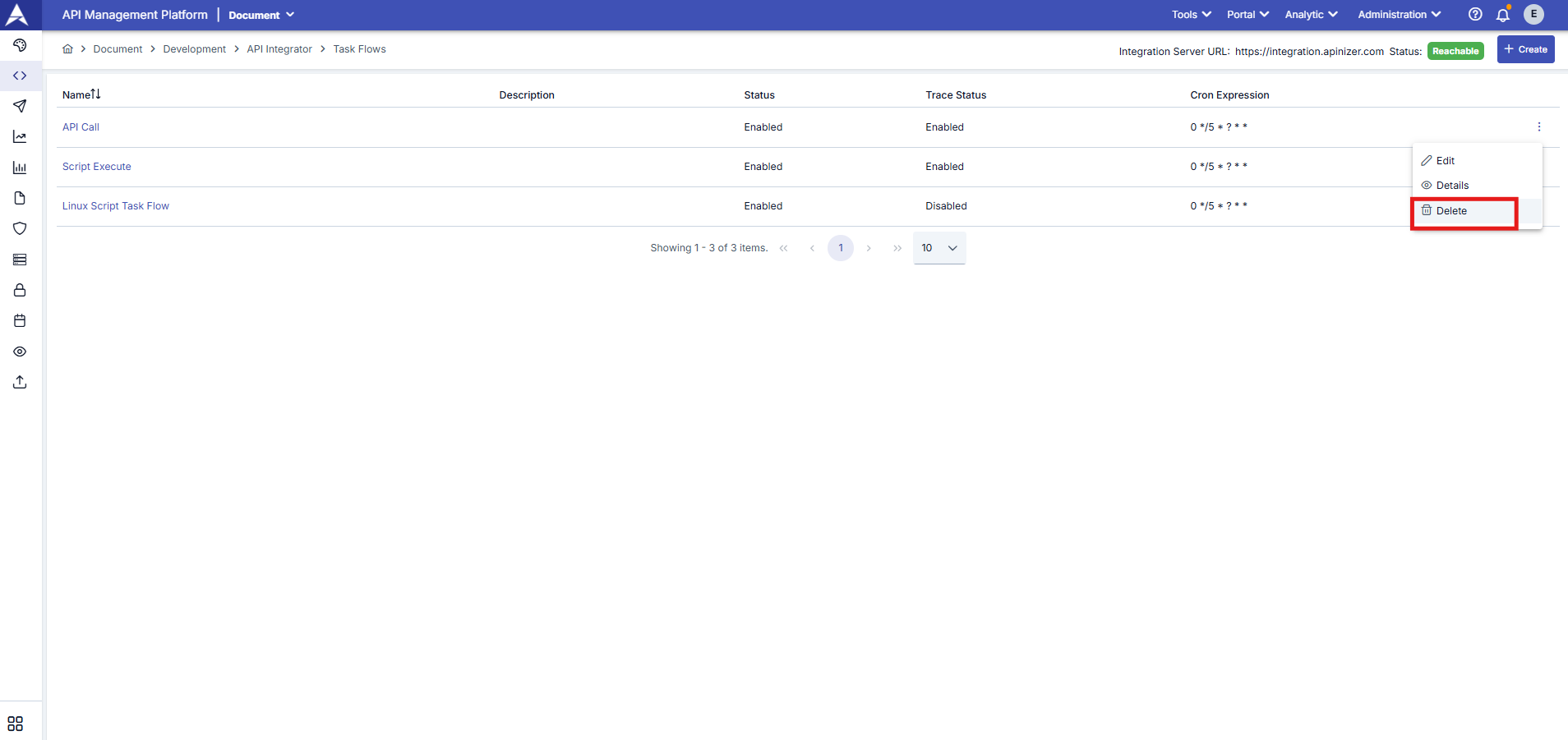Click the home breadcrumb icon

coord(68,49)
